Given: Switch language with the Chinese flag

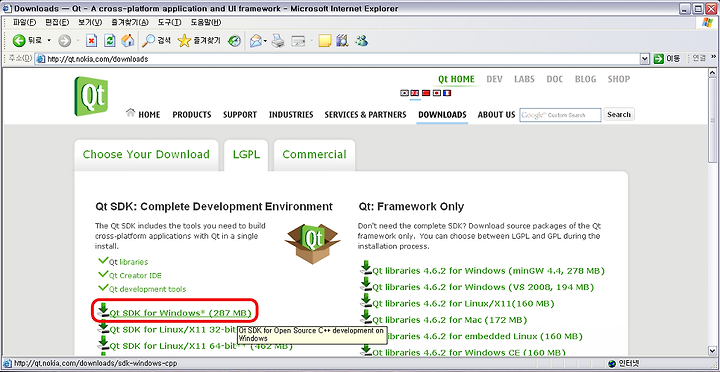Looking at the screenshot, I should (x=426, y=93).
